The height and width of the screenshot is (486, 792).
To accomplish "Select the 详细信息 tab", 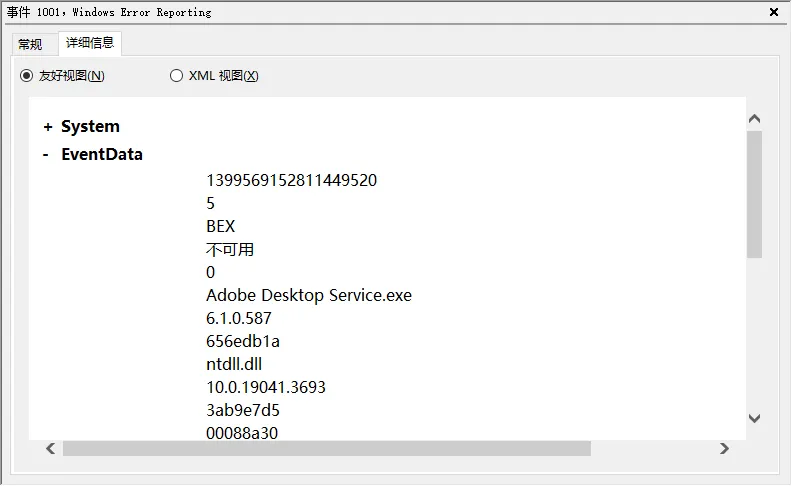I will (90, 43).
